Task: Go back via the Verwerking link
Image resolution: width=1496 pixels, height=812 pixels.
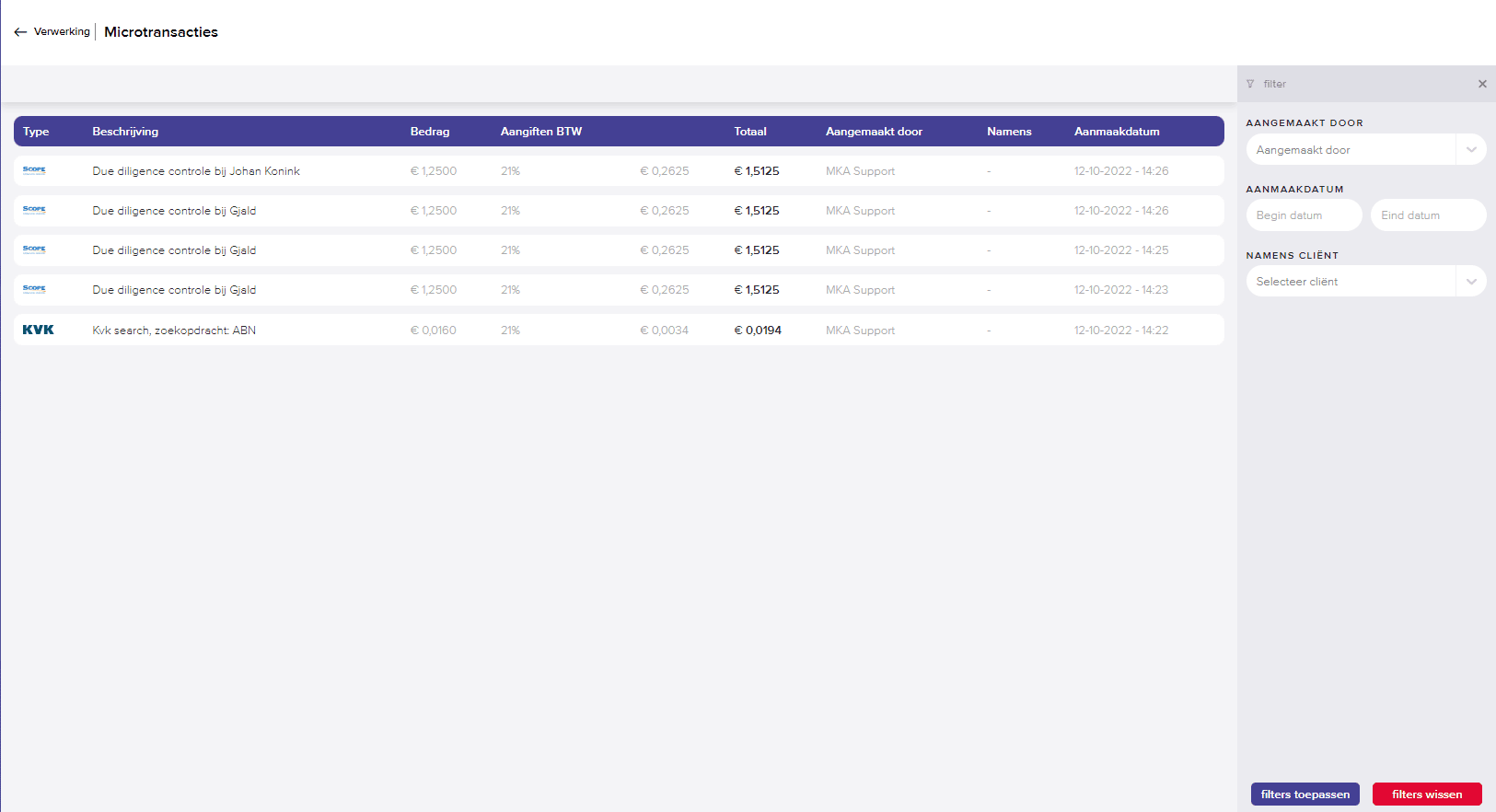Action: tap(62, 32)
